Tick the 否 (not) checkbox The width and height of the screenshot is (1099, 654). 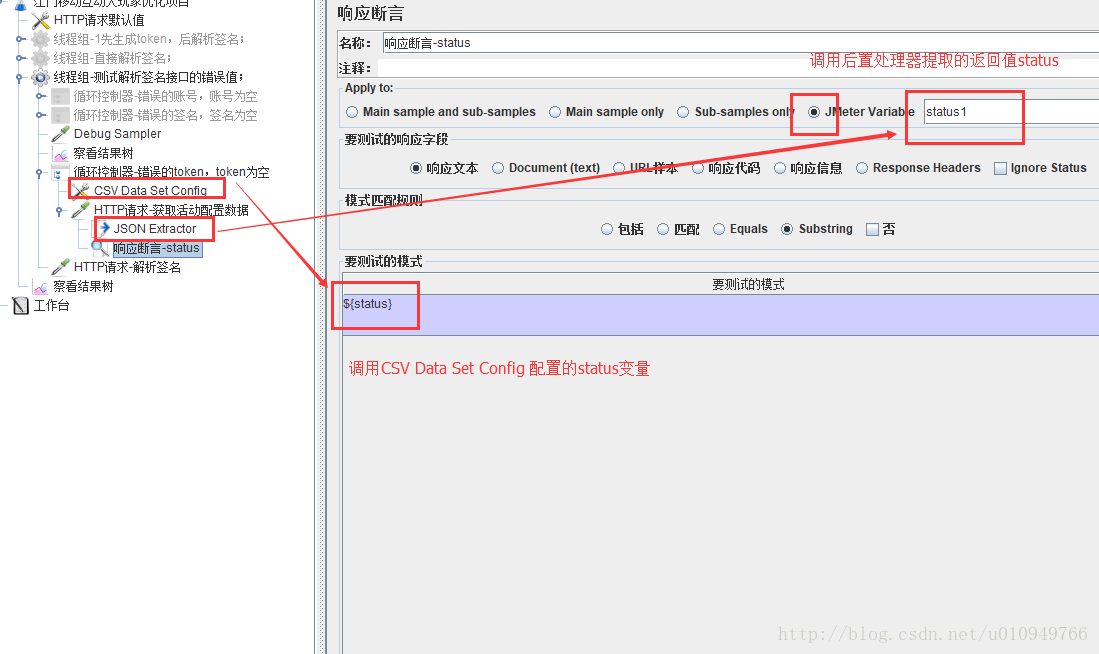pos(873,229)
